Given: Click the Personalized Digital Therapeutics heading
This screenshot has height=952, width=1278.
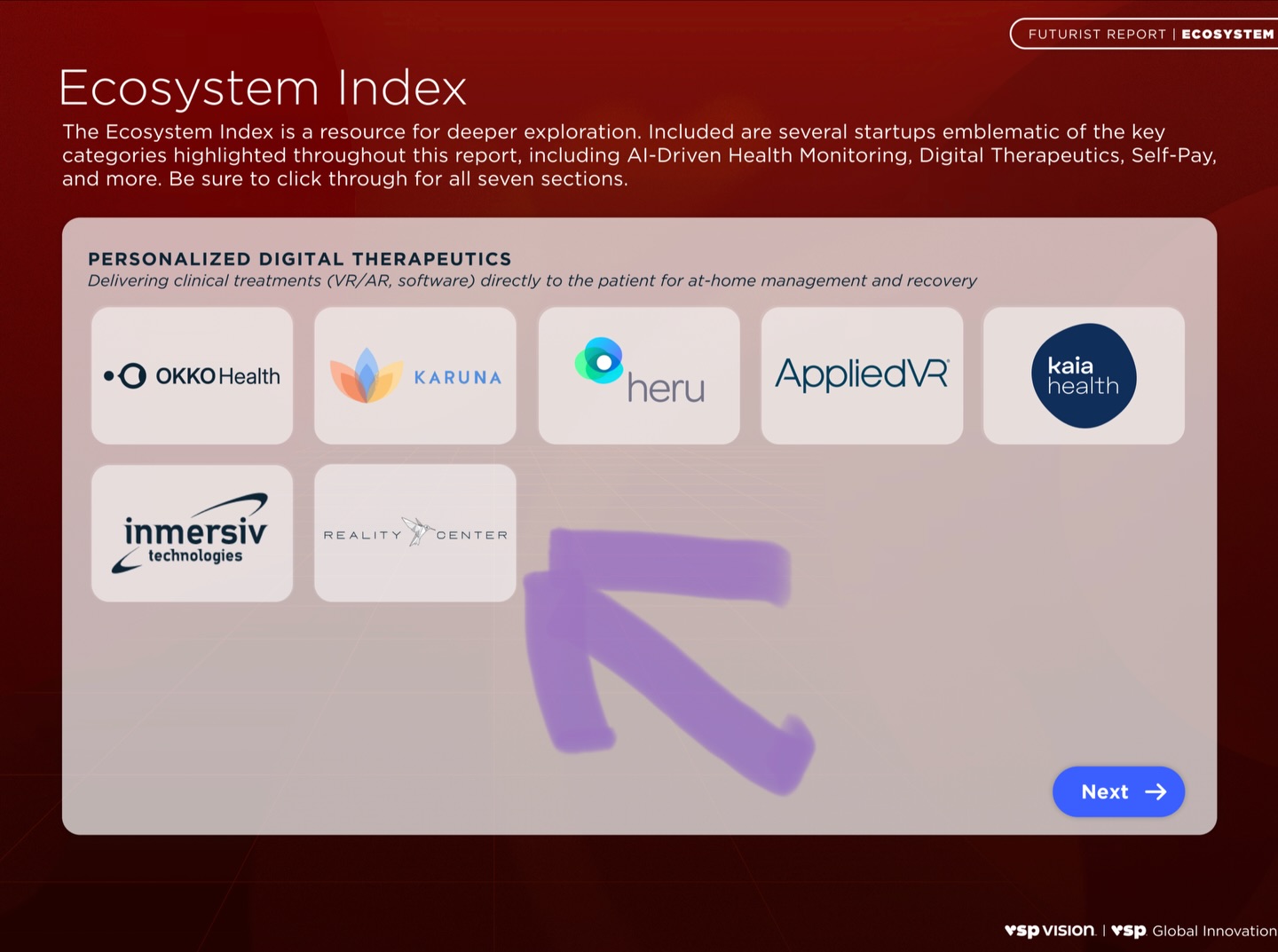Looking at the screenshot, I should (x=300, y=259).
